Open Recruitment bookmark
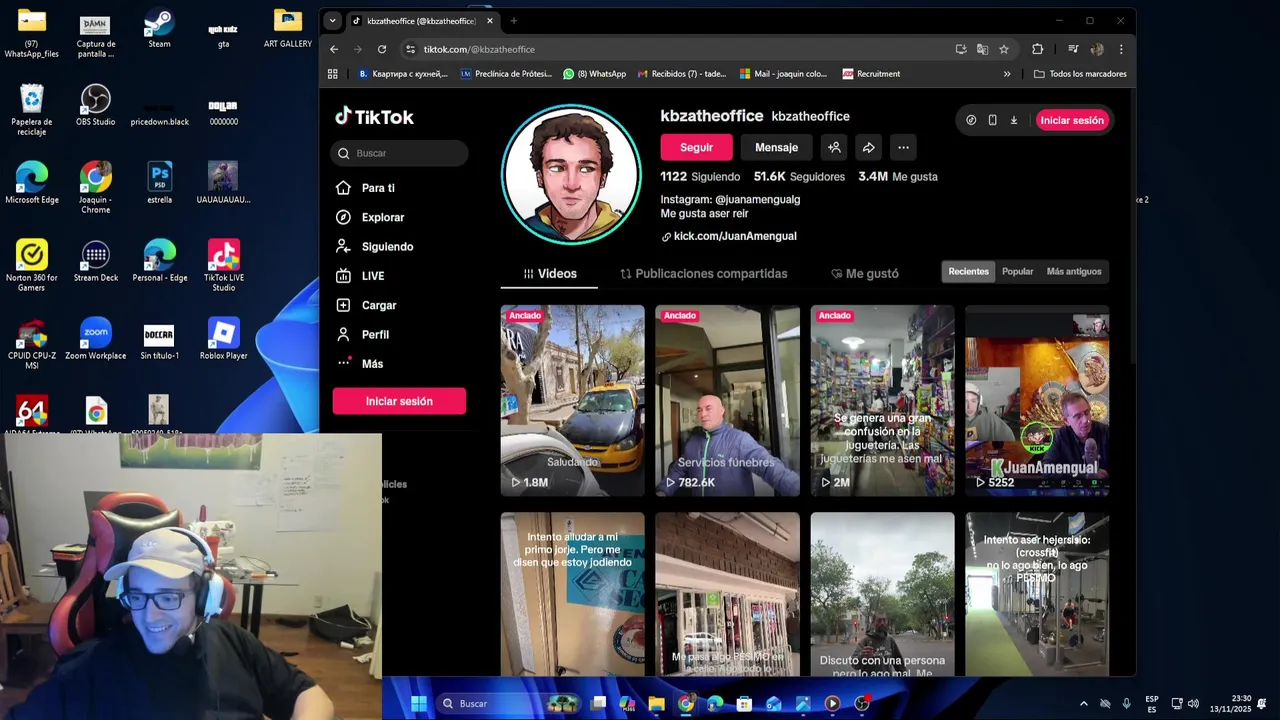This screenshot has height=720, width=1280. pyautogui.click(x=871, y=74)
